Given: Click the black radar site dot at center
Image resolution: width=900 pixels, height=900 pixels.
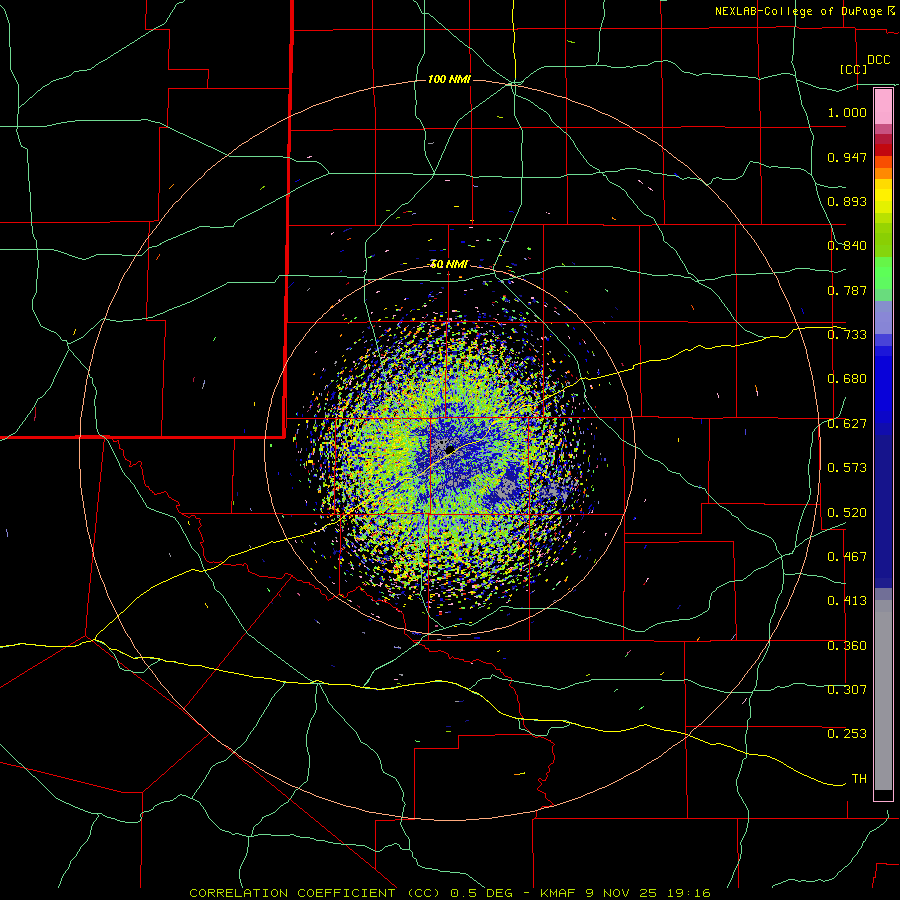Looking at the screenshot, I should point(449,448).
